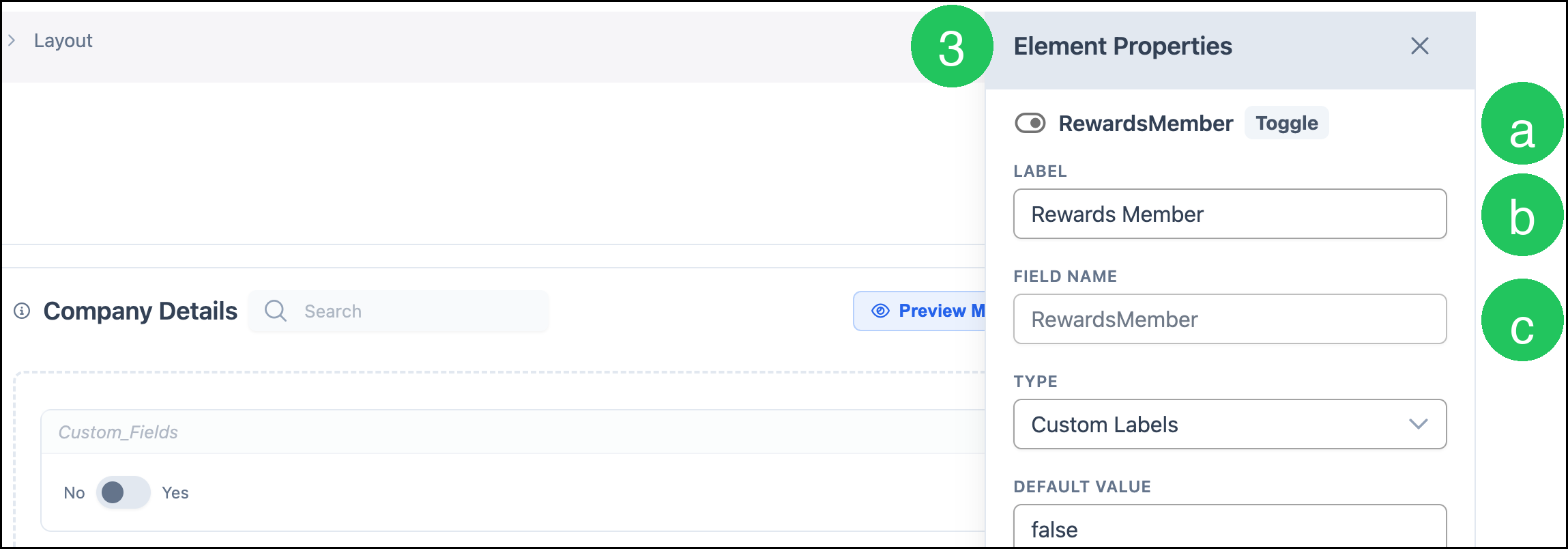Open the Type Custom Labels dropdown
Screen dimensions: 1568x549
coord(1230,424)
